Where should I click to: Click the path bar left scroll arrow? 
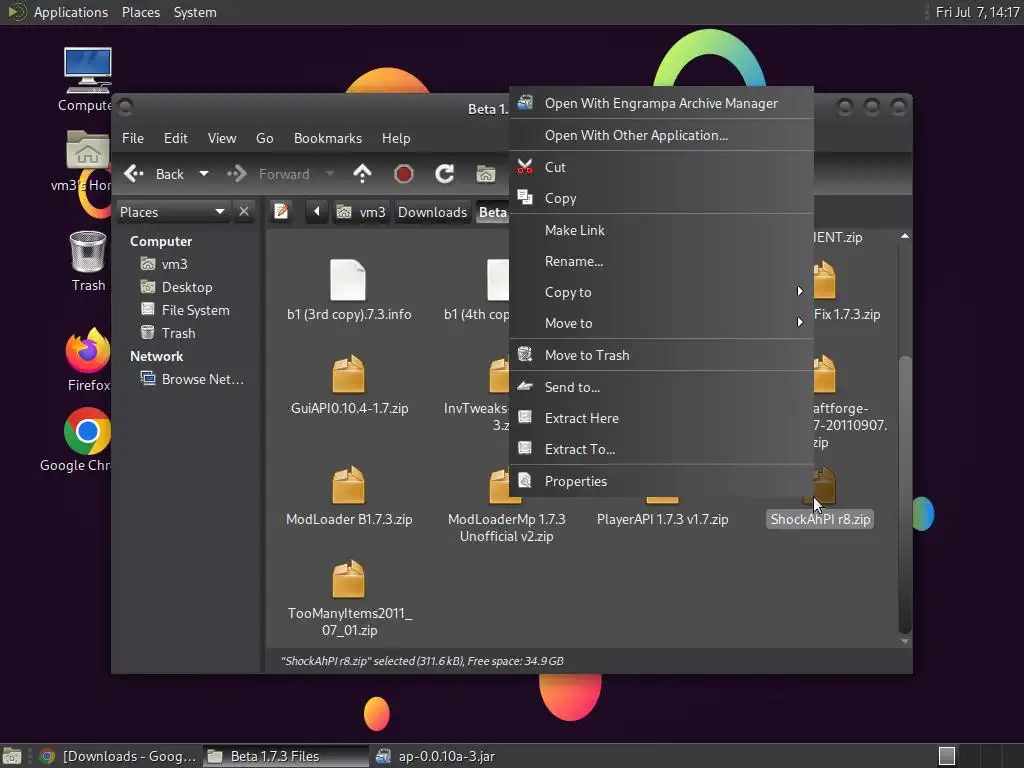coord(317,212)
